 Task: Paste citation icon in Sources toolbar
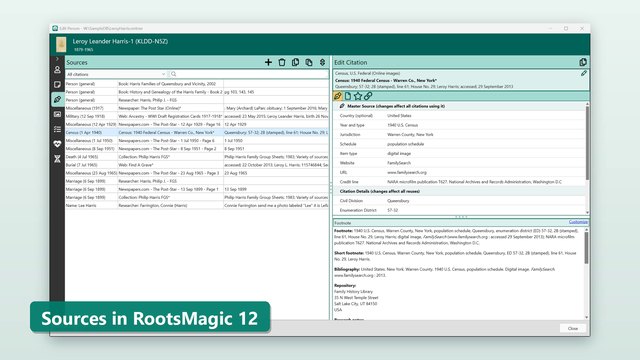(x=309, y=62)
